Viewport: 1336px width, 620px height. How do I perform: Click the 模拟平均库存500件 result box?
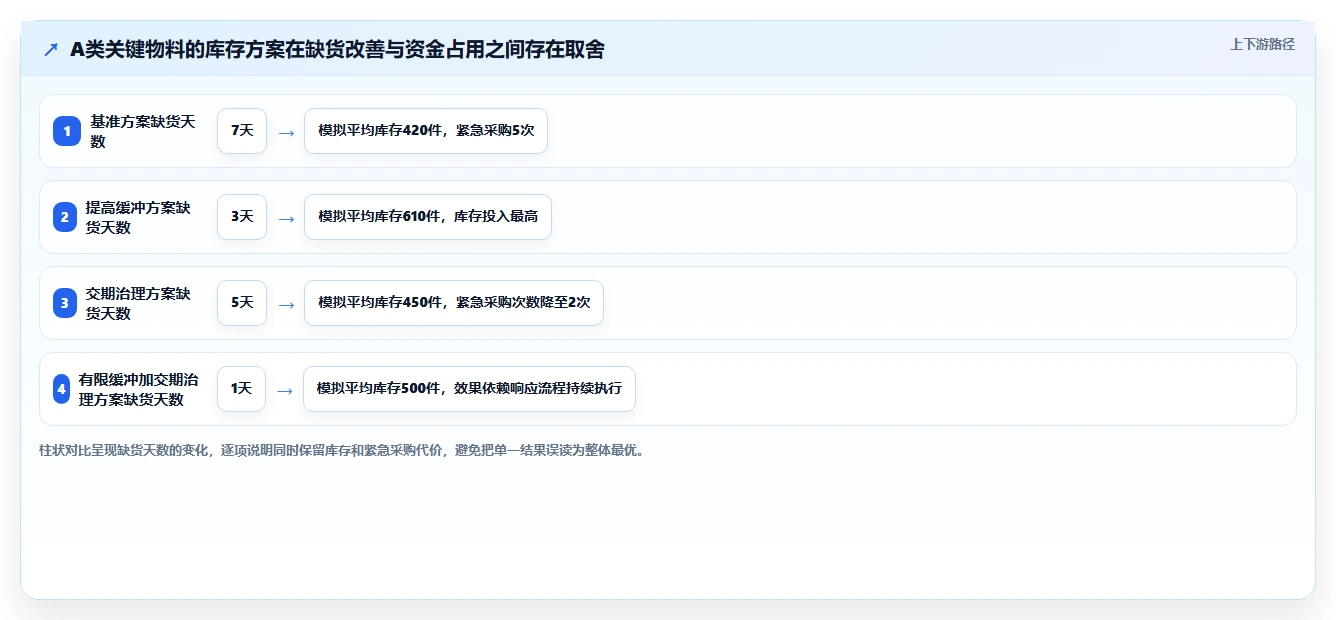pos(469,389)
